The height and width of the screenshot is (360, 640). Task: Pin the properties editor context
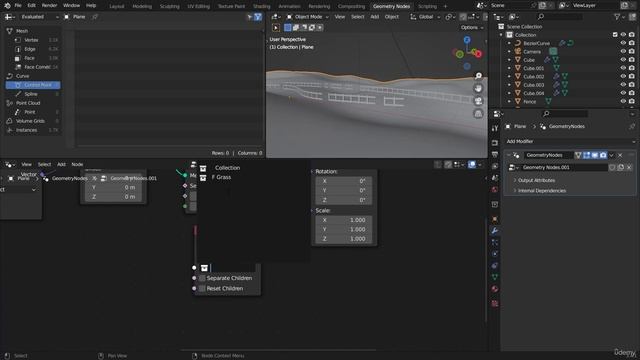click(632, 127)
